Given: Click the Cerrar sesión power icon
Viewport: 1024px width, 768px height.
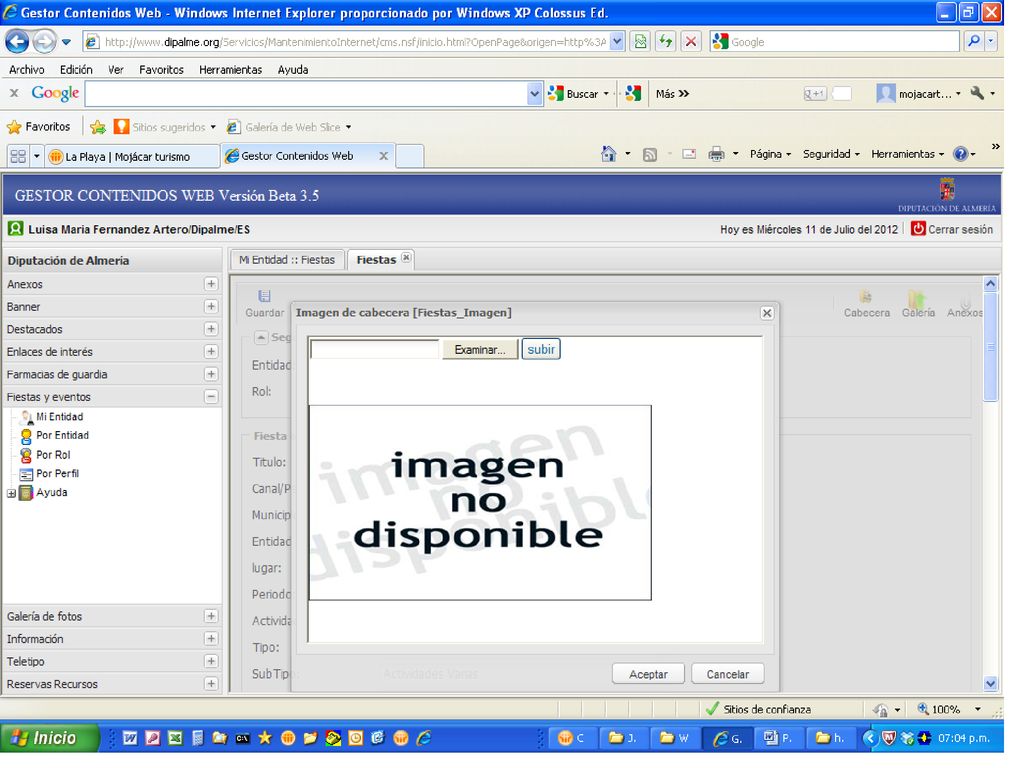Looking at the screenshot, I should coord(918,229).
